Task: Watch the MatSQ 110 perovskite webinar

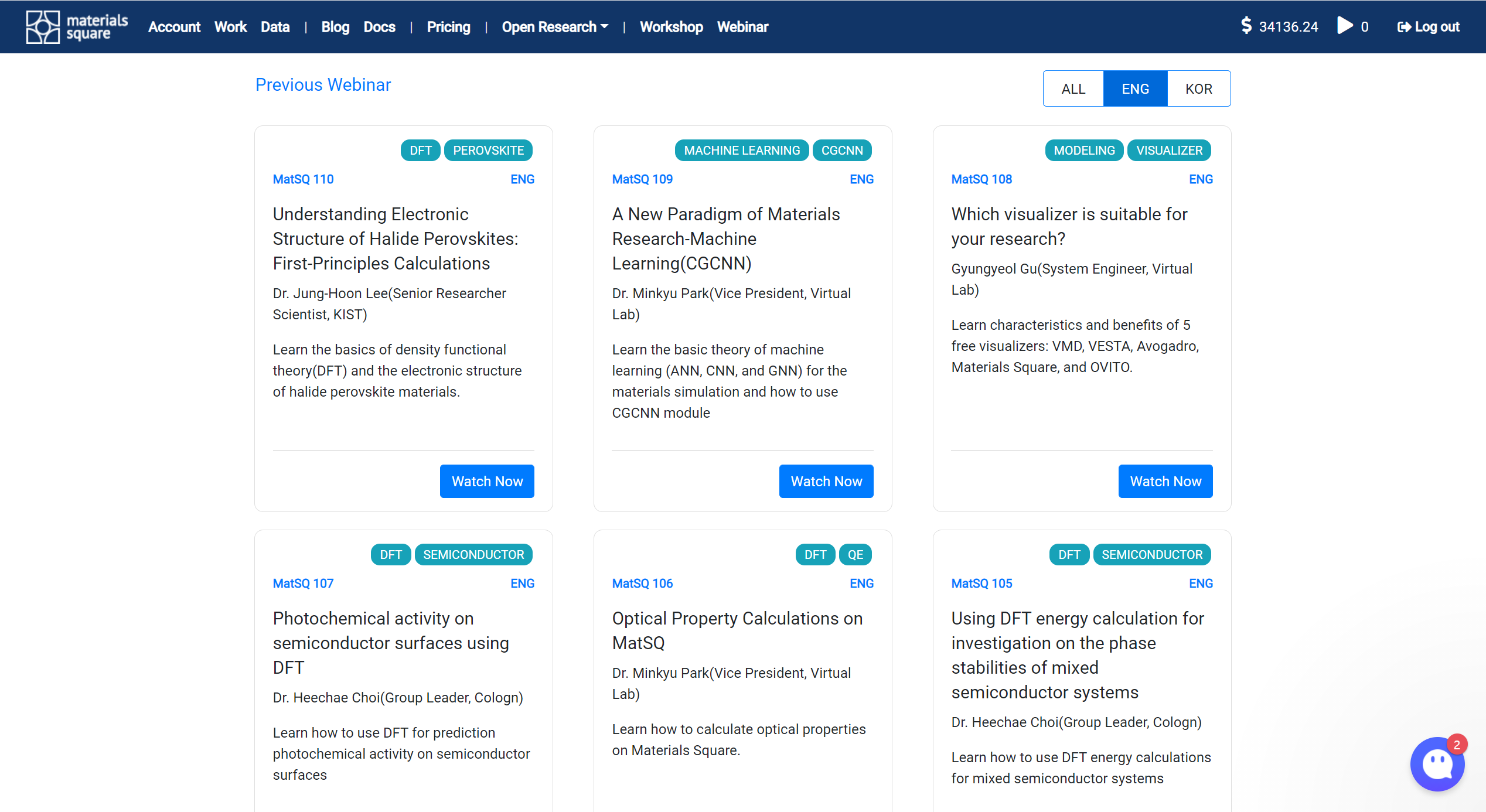Action: pyautogui.click(x=487, y=482)
